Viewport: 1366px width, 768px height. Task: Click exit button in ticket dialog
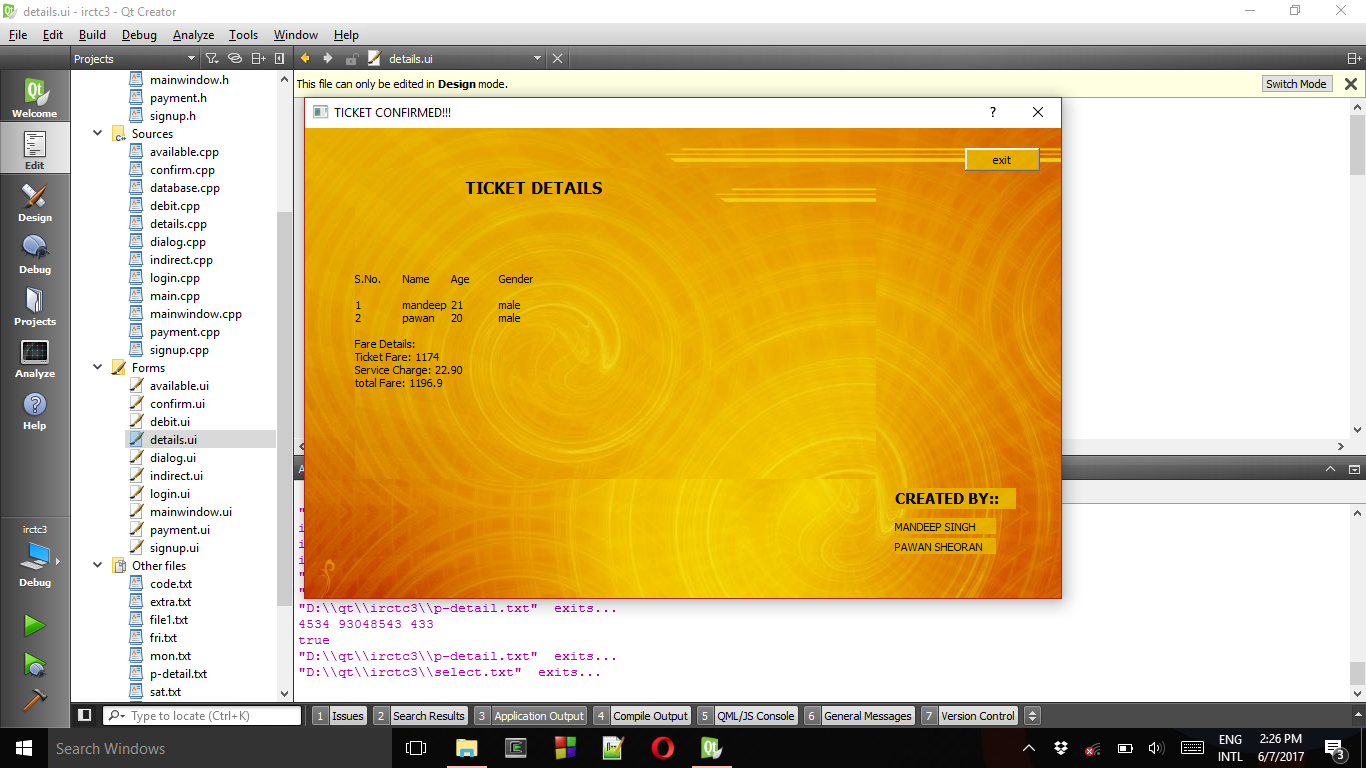1002,160
